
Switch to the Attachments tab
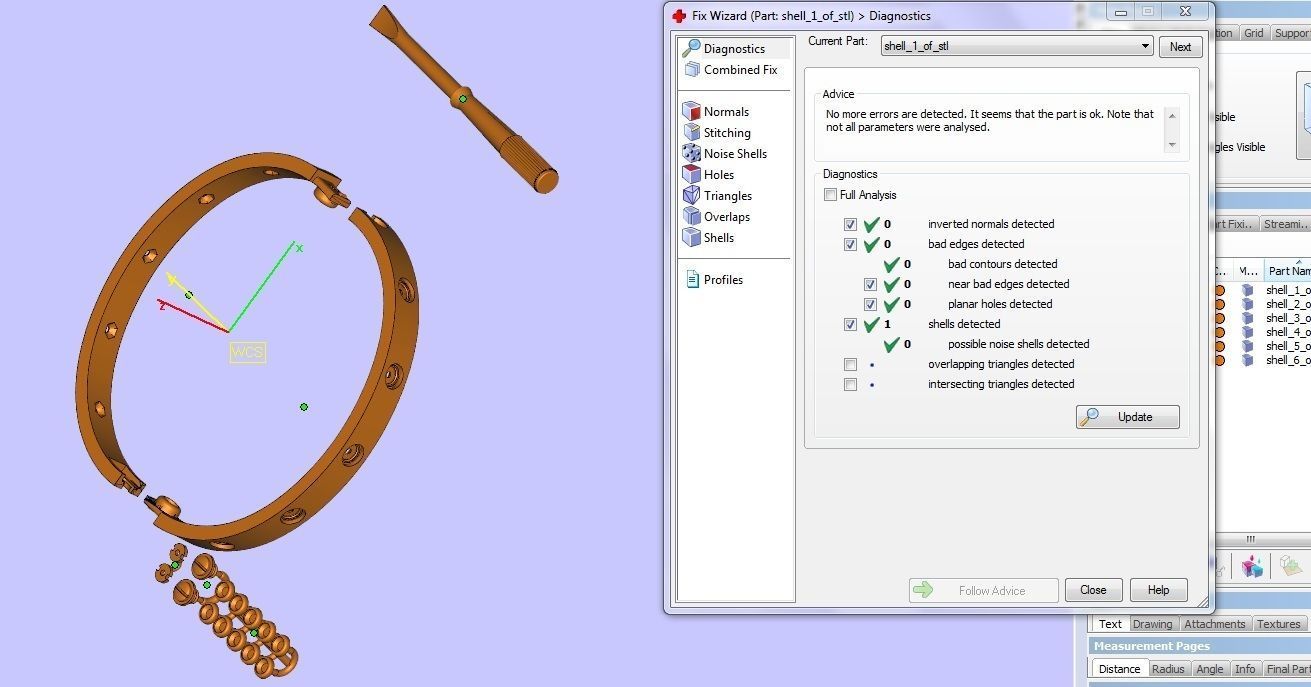[1215, 624]
